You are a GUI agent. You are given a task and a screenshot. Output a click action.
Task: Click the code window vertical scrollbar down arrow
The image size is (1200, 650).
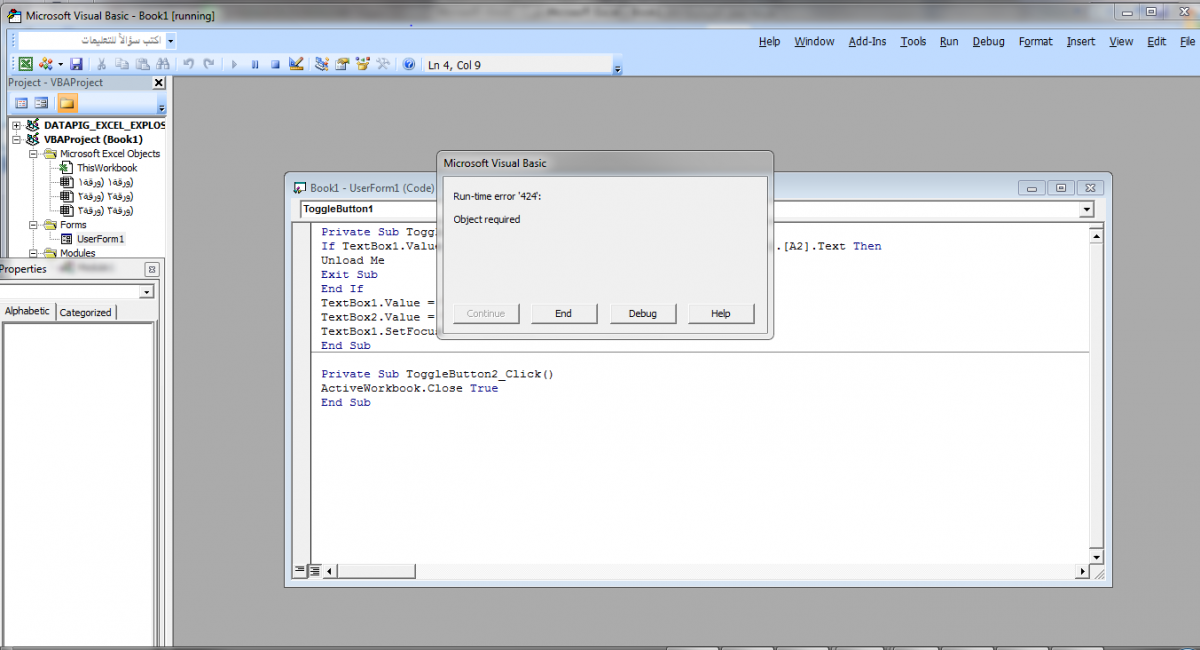click(1095, 556)
